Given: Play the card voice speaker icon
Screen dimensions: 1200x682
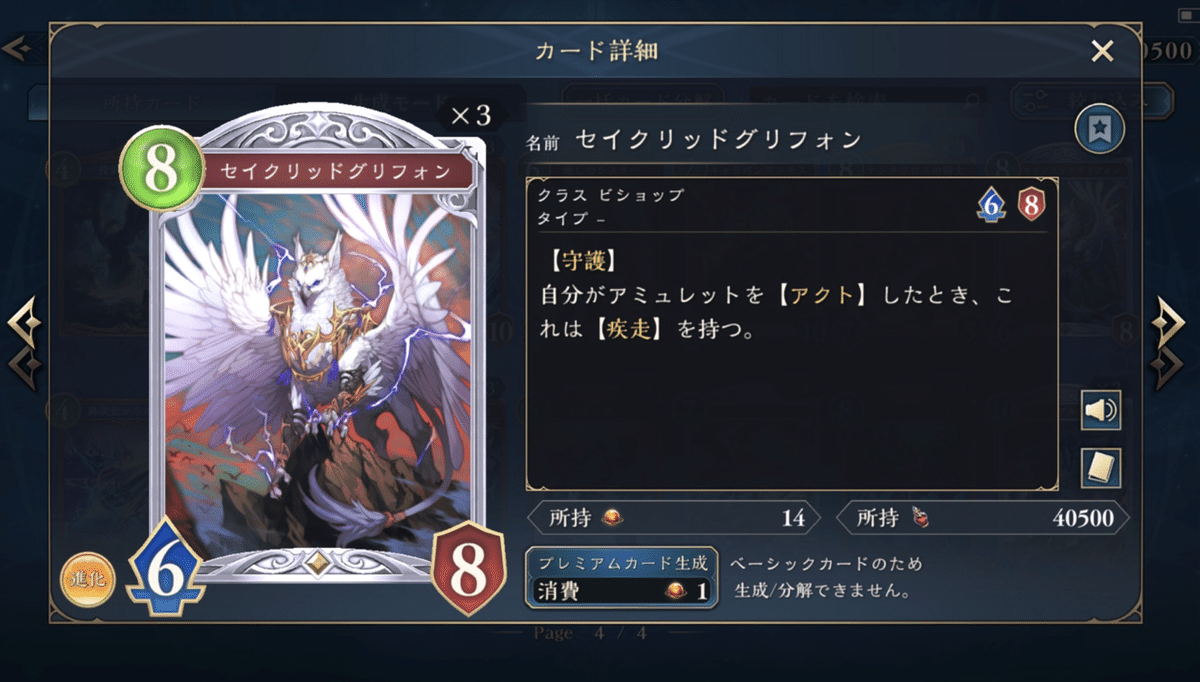Looking at the screenshot, I should [x=1101, y=410].
